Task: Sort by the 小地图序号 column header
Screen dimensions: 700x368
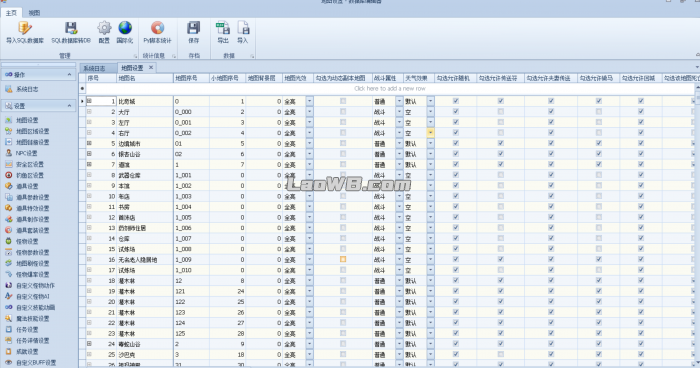Action: pos(228,78)
